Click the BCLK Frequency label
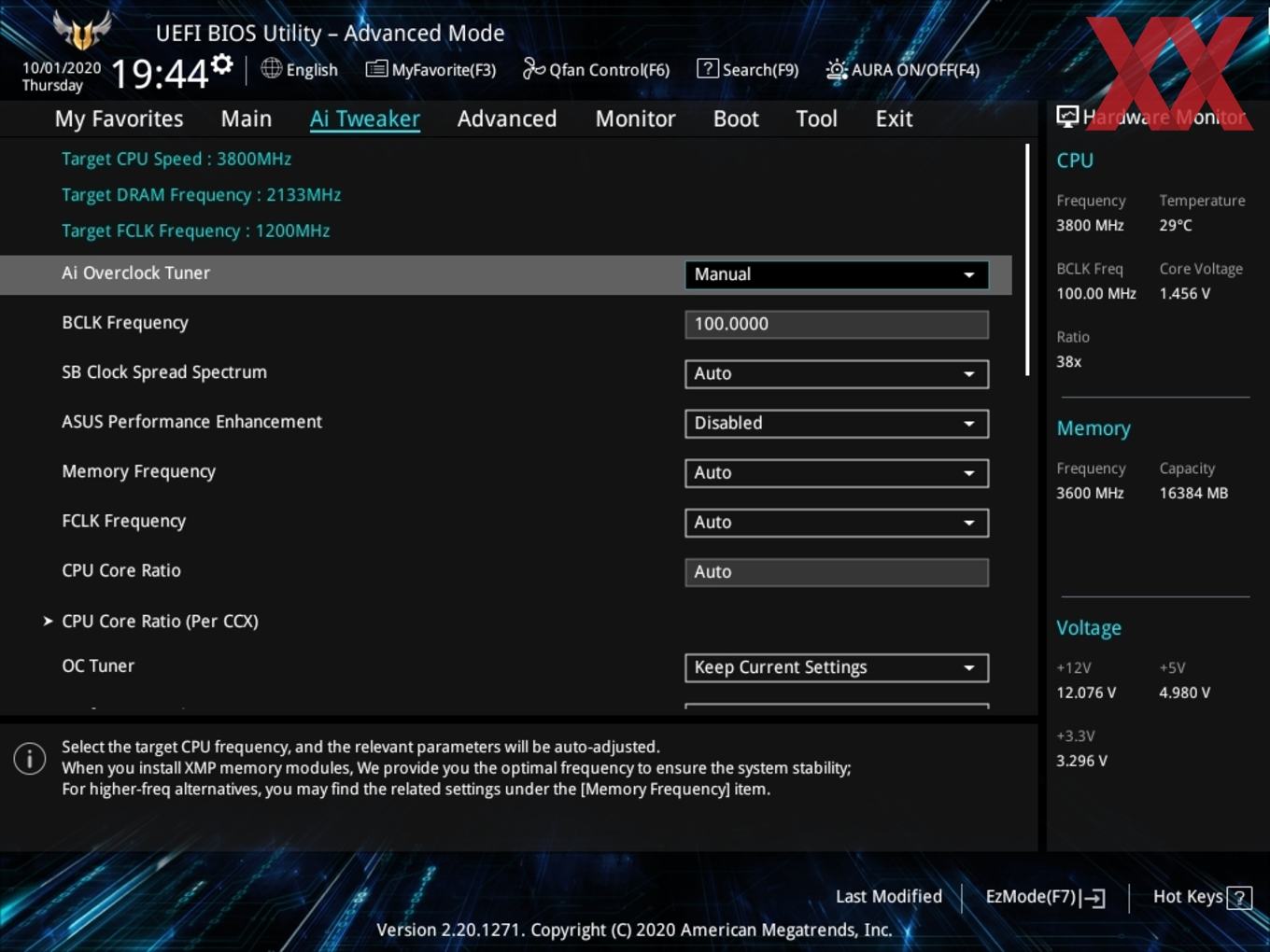The height and width of the screenshot is (952, 1270). click(125, 323)
